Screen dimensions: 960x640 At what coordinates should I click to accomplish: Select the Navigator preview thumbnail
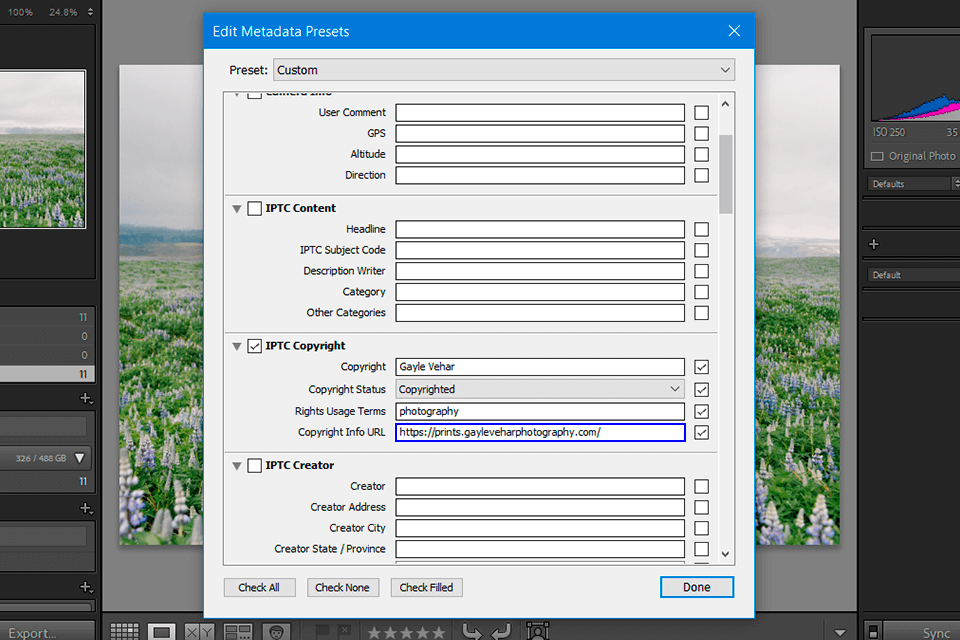tap(42, 149)
